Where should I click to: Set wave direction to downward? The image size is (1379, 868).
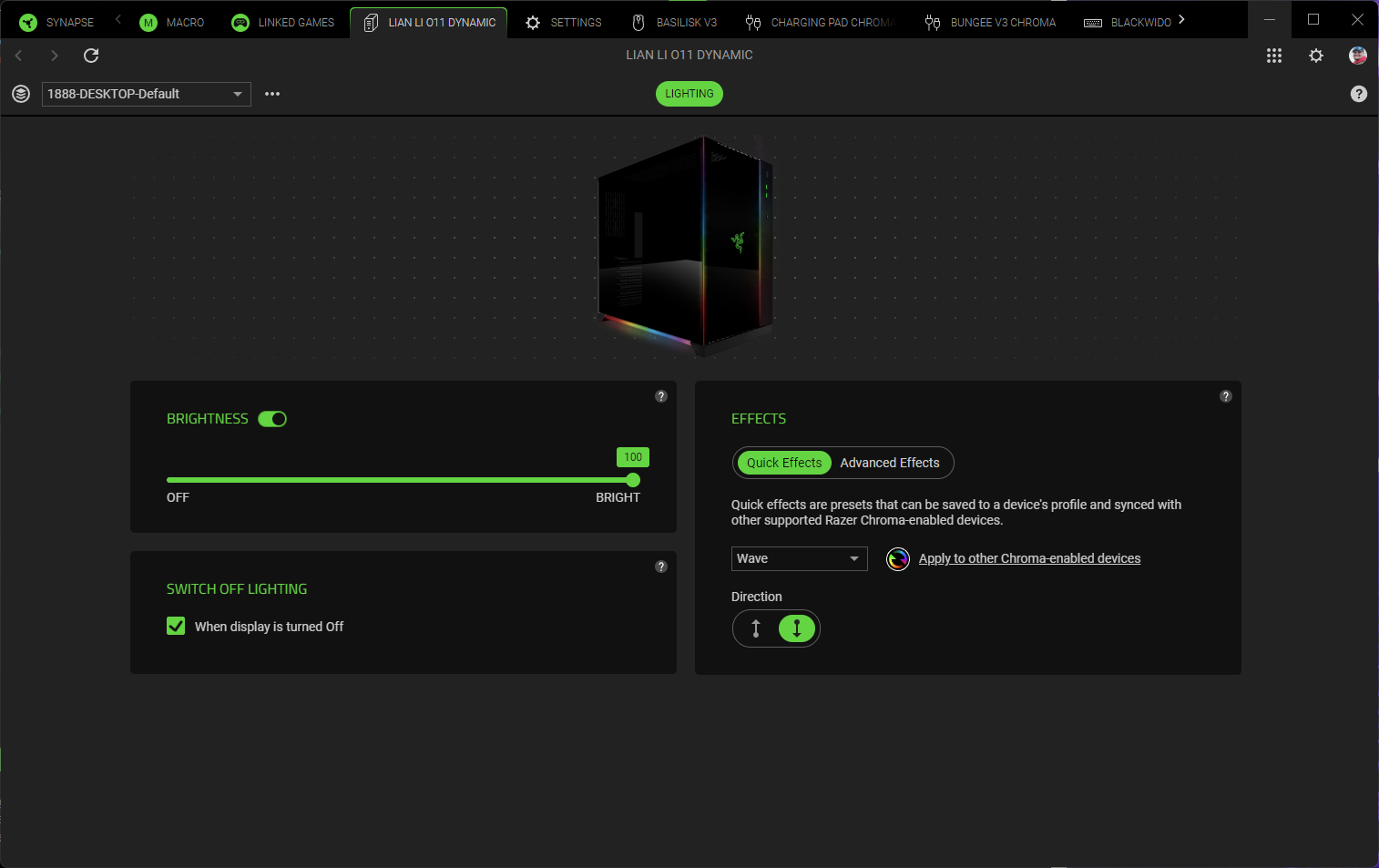(x=797, y=628)
